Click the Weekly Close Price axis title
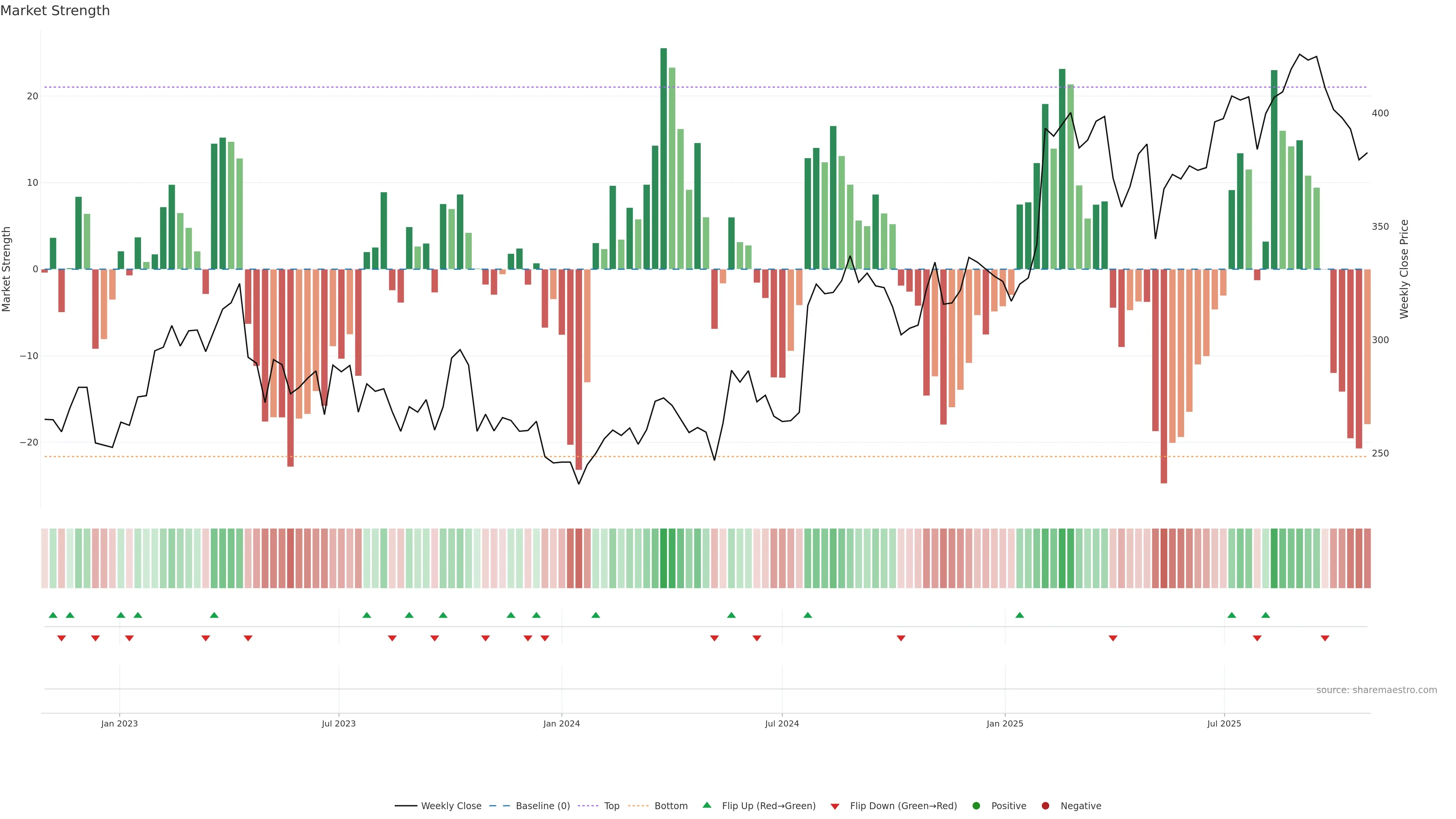1456x819 pixels. [x=1404, y=269]
